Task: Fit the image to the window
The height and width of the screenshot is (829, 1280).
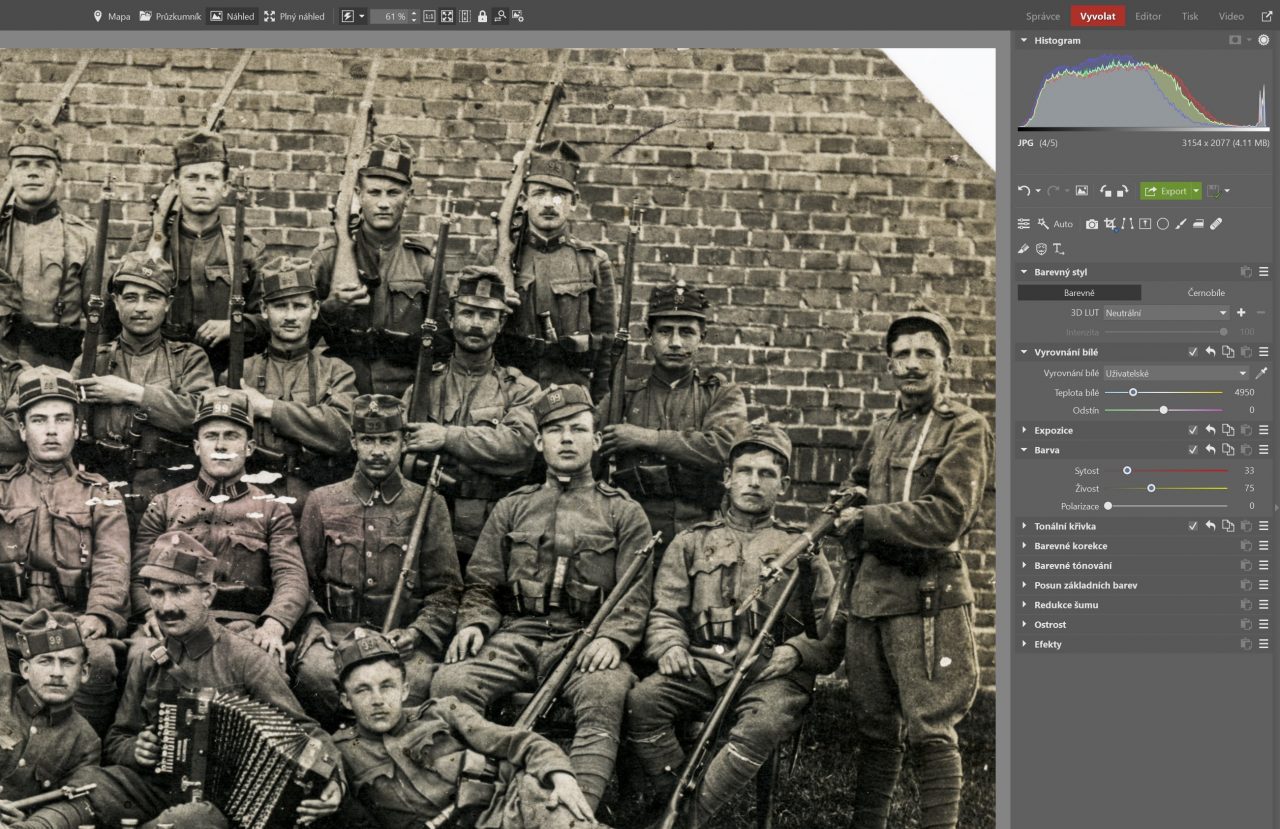Action: pyautogui.click(x=447, y=16)
